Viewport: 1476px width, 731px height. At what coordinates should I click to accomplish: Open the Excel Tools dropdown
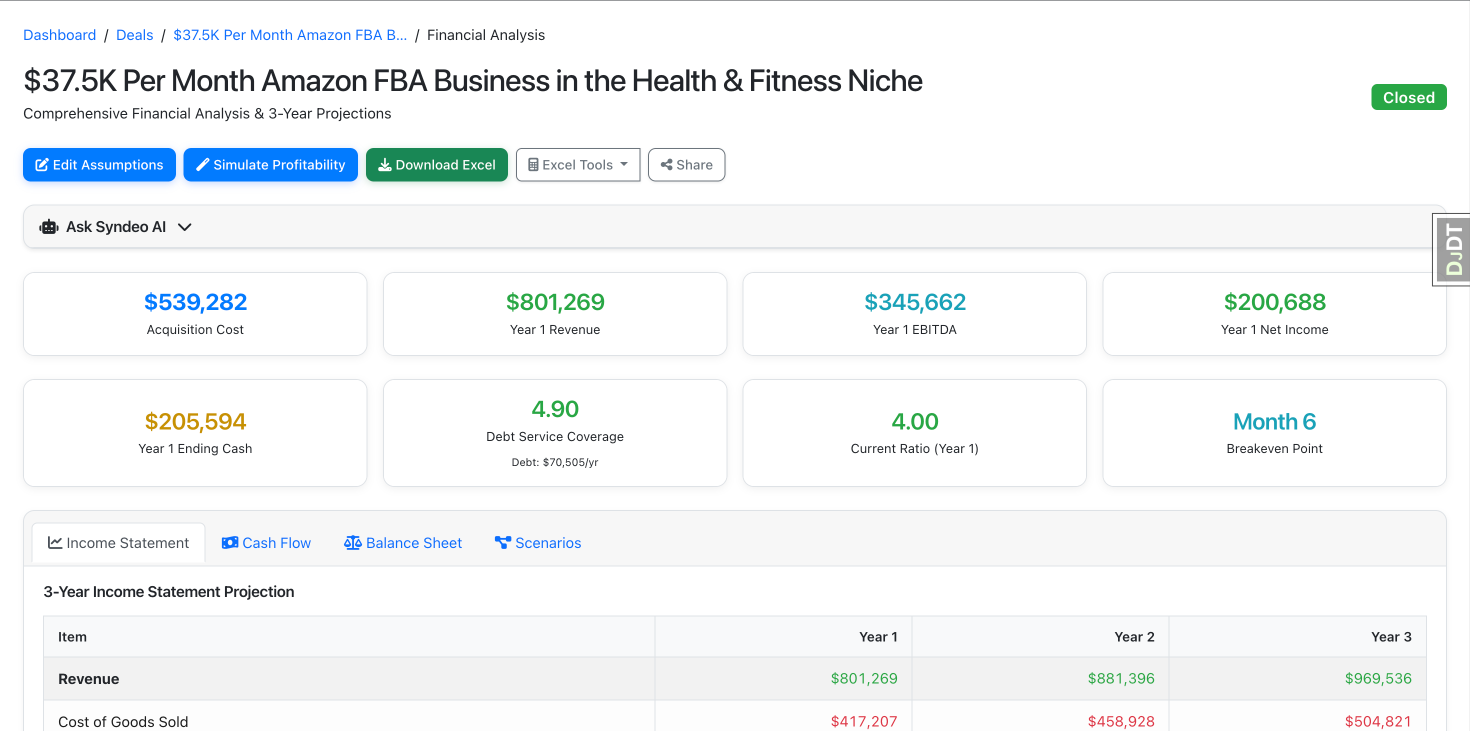(x=578, y=165)
